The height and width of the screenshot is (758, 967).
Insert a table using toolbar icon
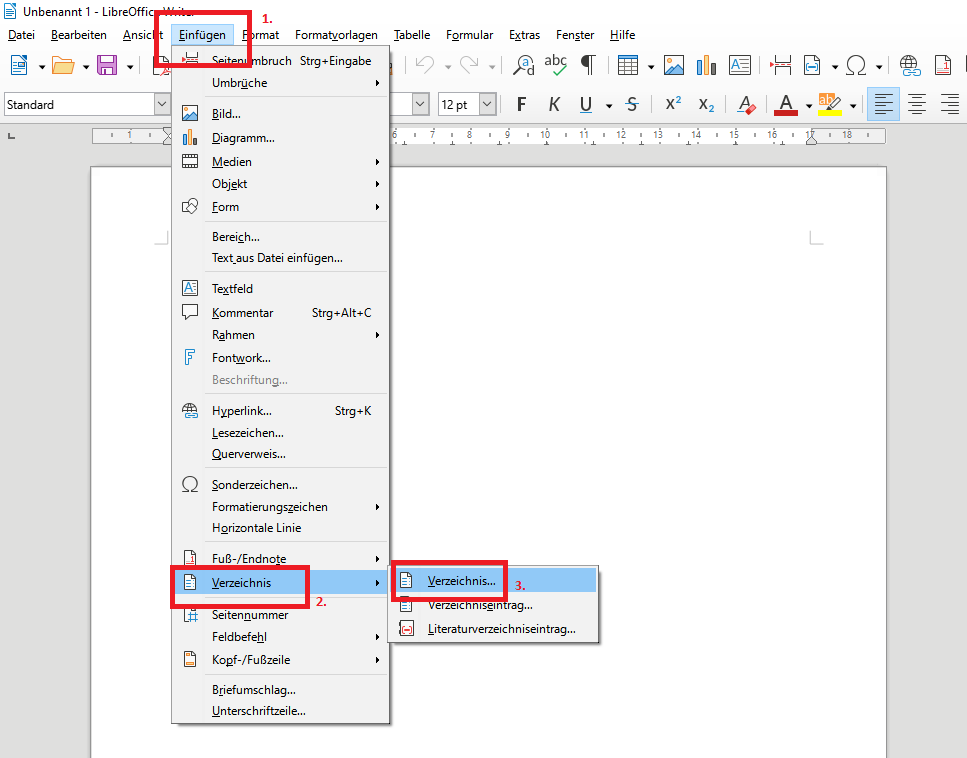(x=628, y=65)
